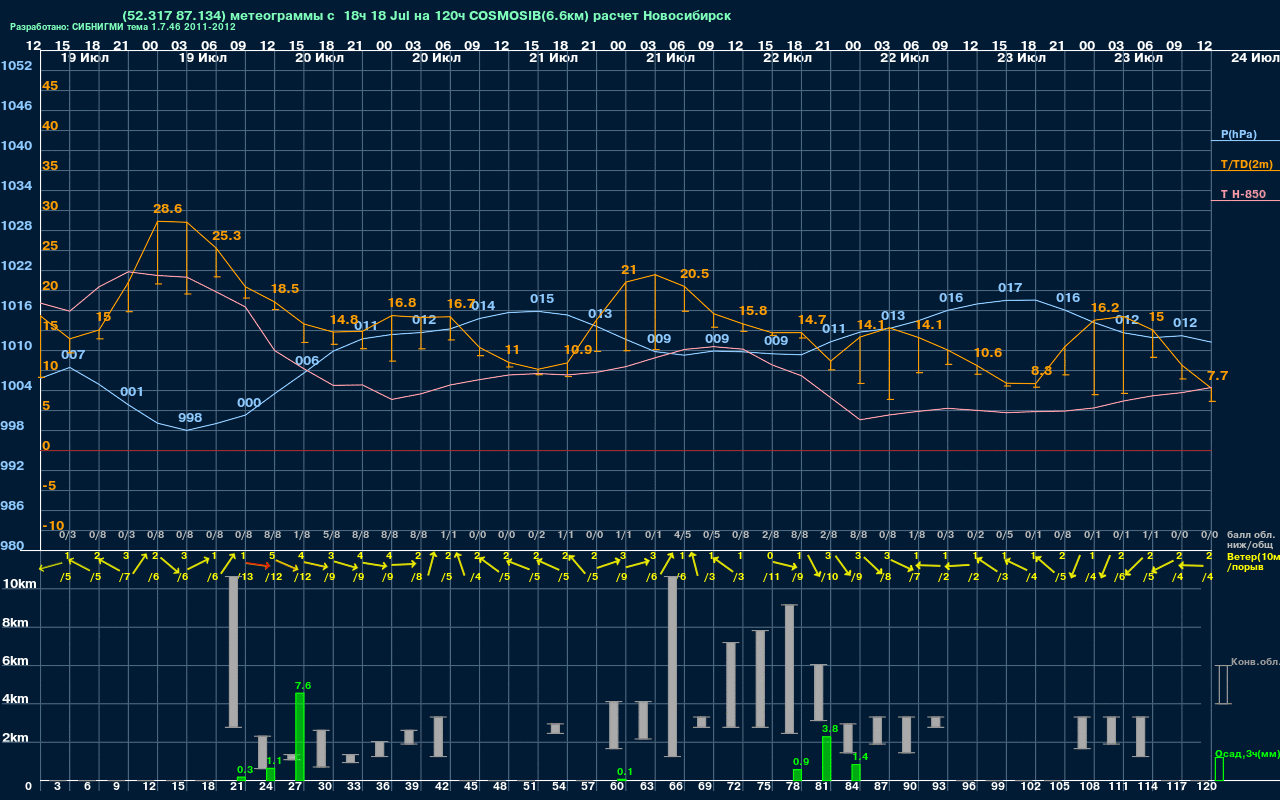Click the -10 temperature axis label

[54, 526]
